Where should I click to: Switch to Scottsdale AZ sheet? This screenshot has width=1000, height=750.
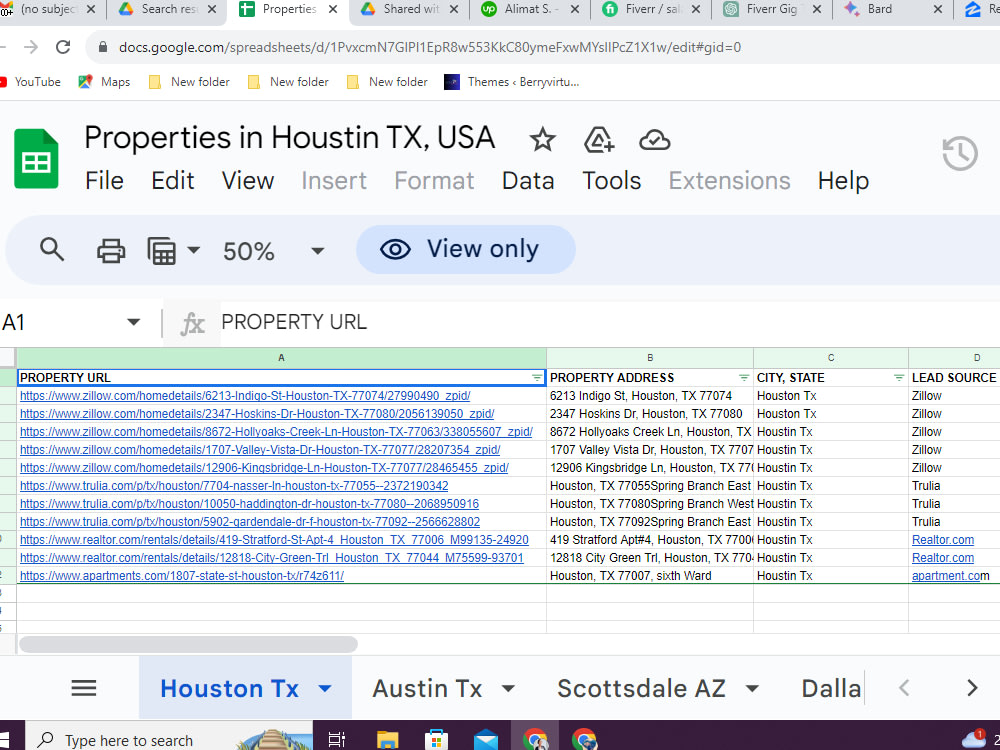pyautogui.click(x=641, y=688)
